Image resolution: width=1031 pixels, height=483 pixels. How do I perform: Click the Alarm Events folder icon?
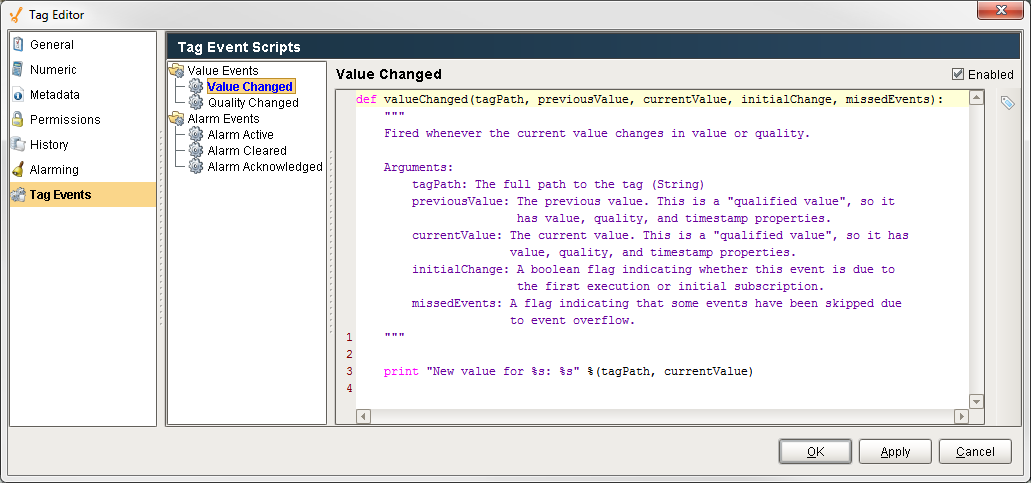pyautogui.click(x=176, y=118)
